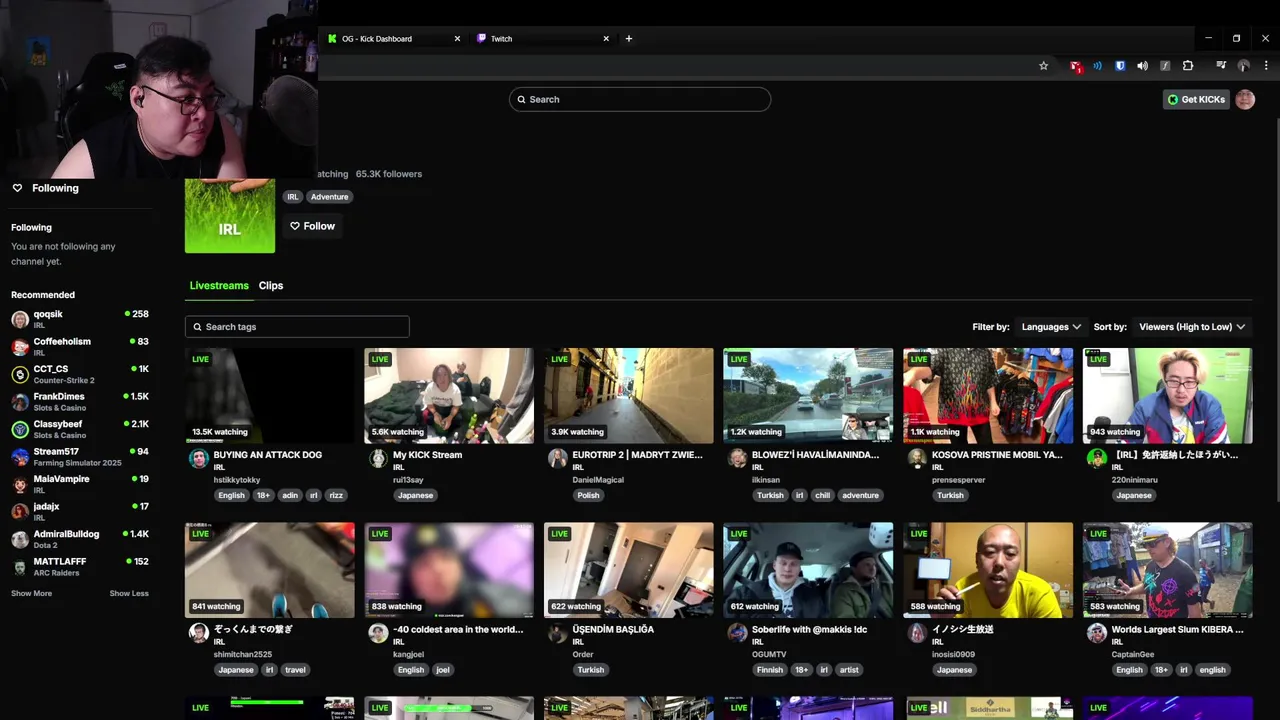Select the OG - Kick Dashboard browser tab
1280x720 pixels.
point(394,39)
